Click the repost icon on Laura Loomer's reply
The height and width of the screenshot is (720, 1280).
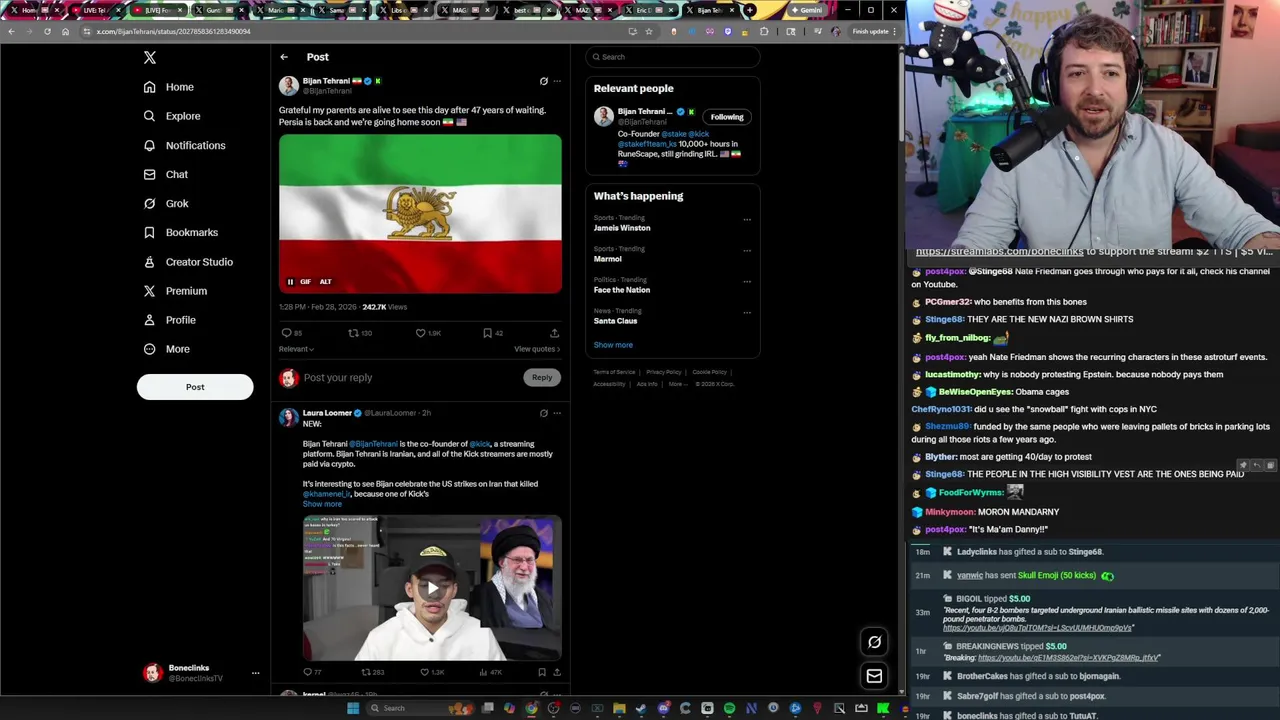point(366,672)
